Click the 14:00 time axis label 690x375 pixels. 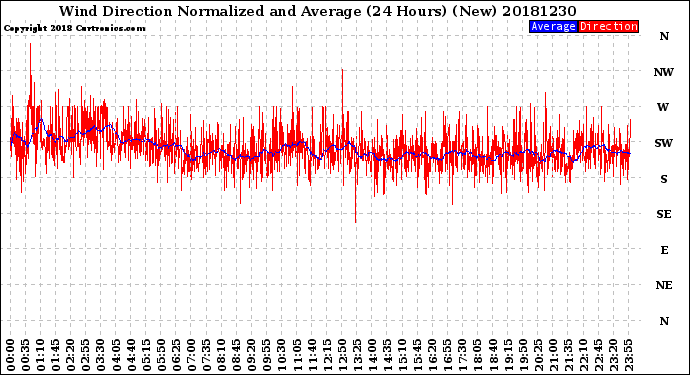pos(373,355)
